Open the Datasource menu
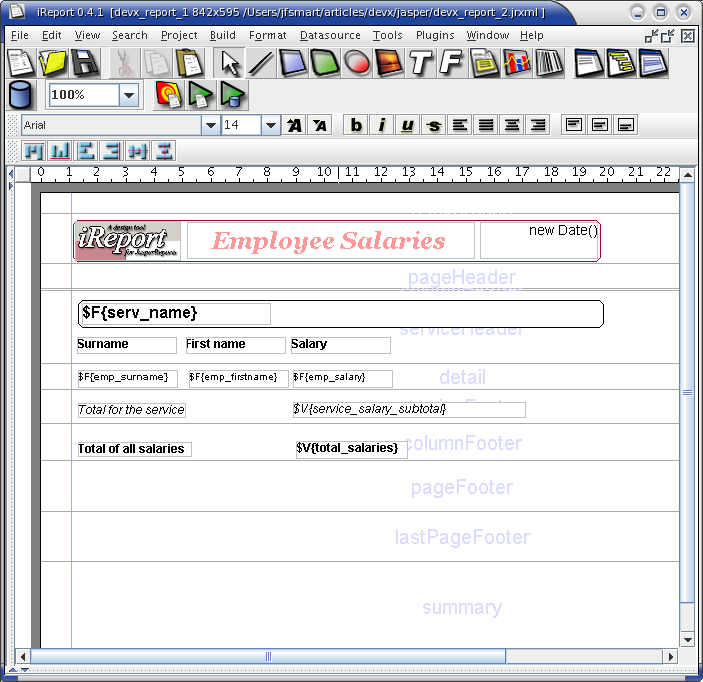703x682 pixels. 330,35
